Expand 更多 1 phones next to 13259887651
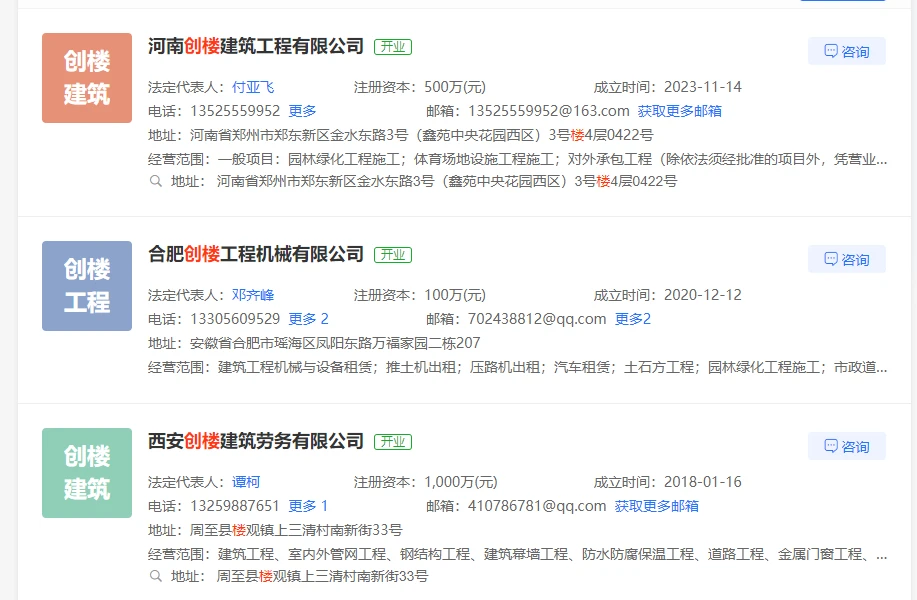 [x=308, y=506]
